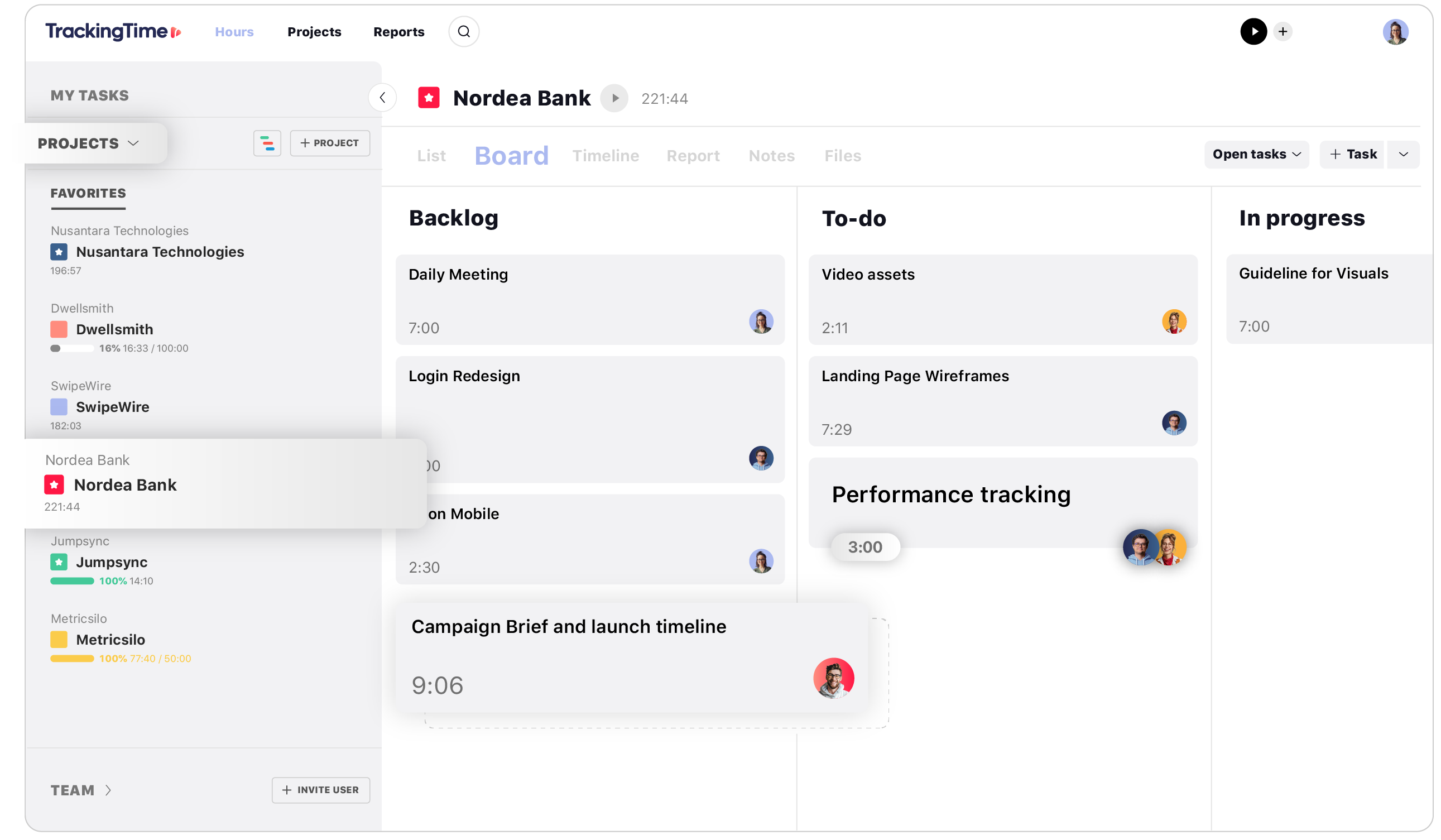
Task: Expand the TEAM section chevron
Action: 108,789
